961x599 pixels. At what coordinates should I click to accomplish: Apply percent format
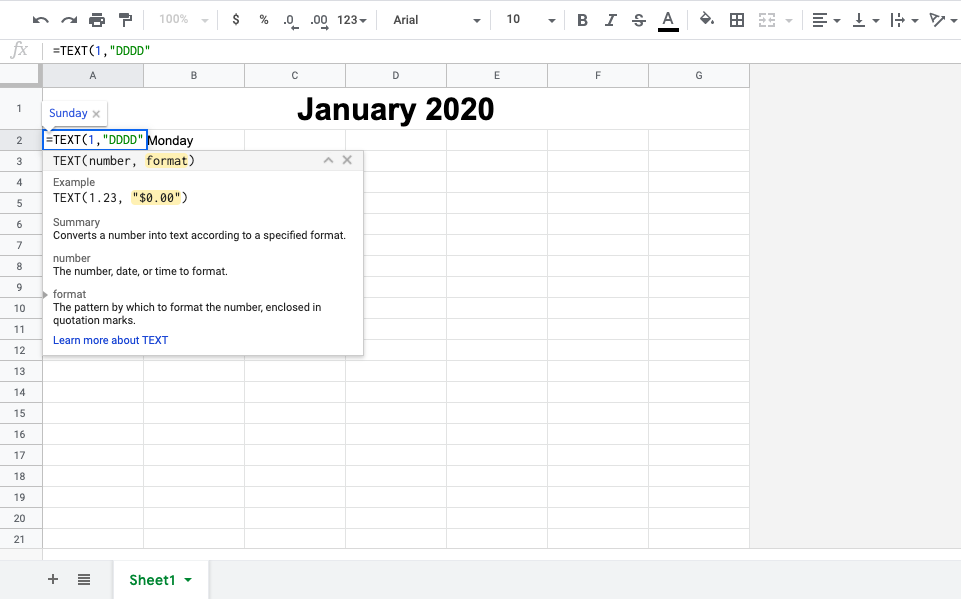tap(265, 19)
